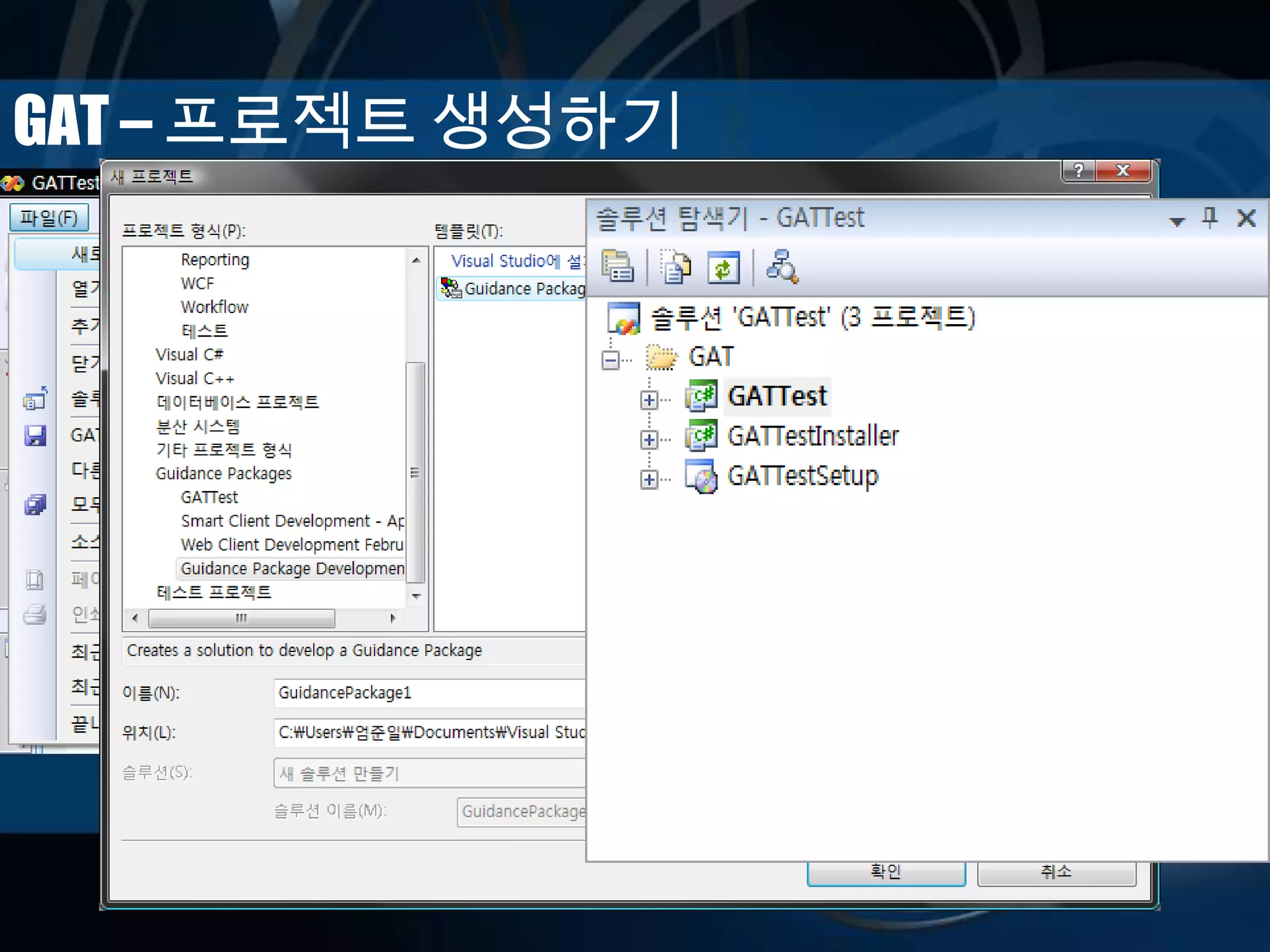Select 기타 프로젝트 형식 item
The width and height of the screenshot is (1270, 952).
[224, 449]
